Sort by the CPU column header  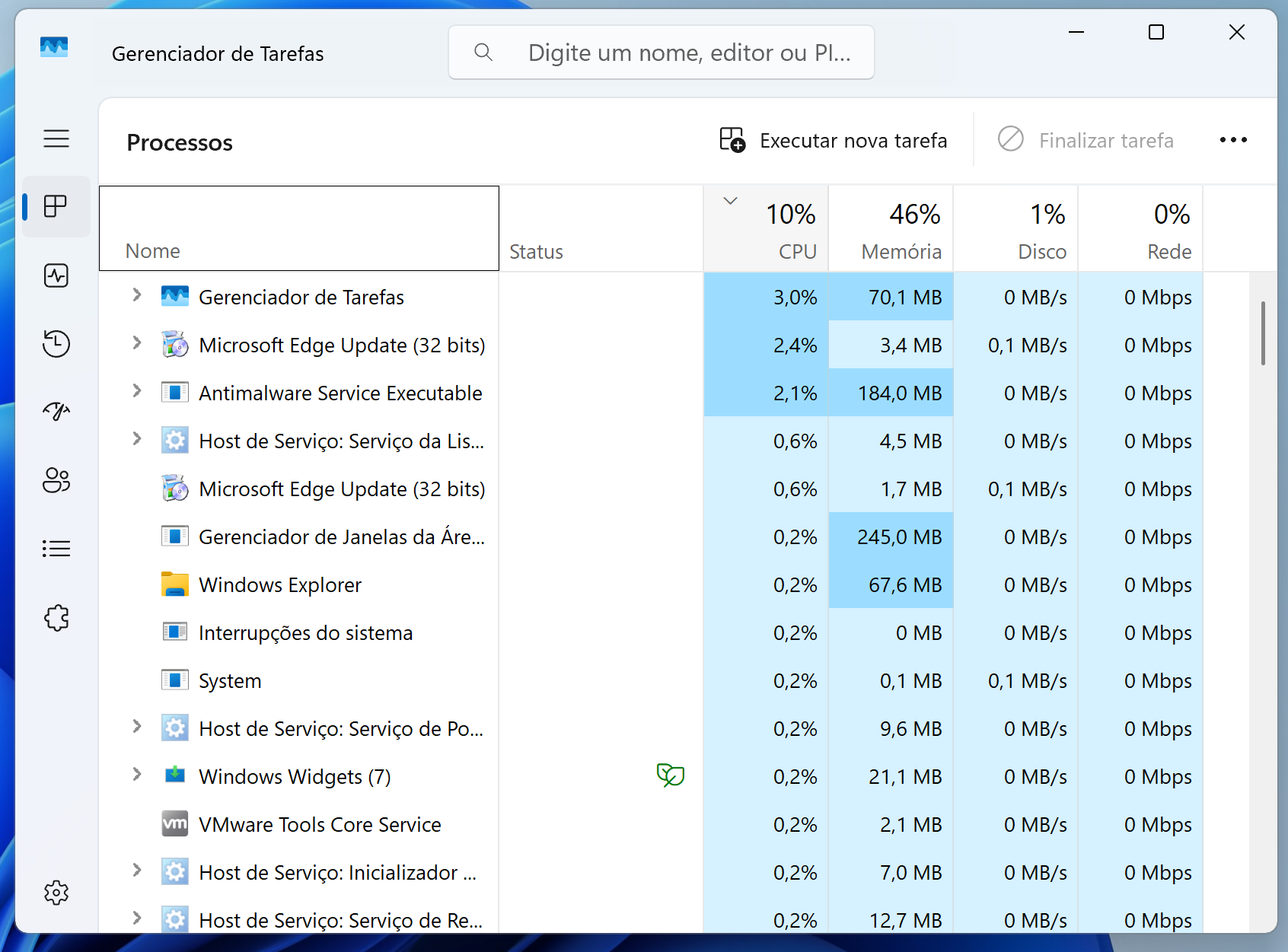coord(766,228)
